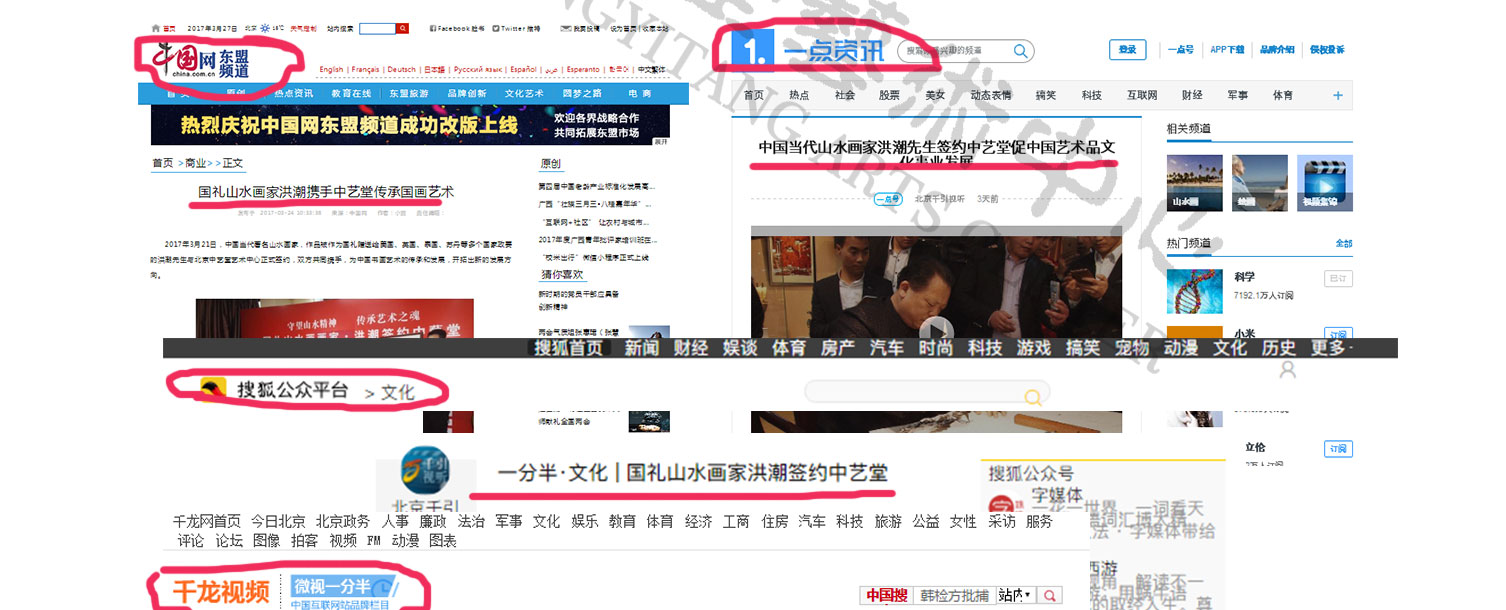1506x610 pixels.
Task: Click the home icon in China.com.cn top bar
Action: point(155,29)
